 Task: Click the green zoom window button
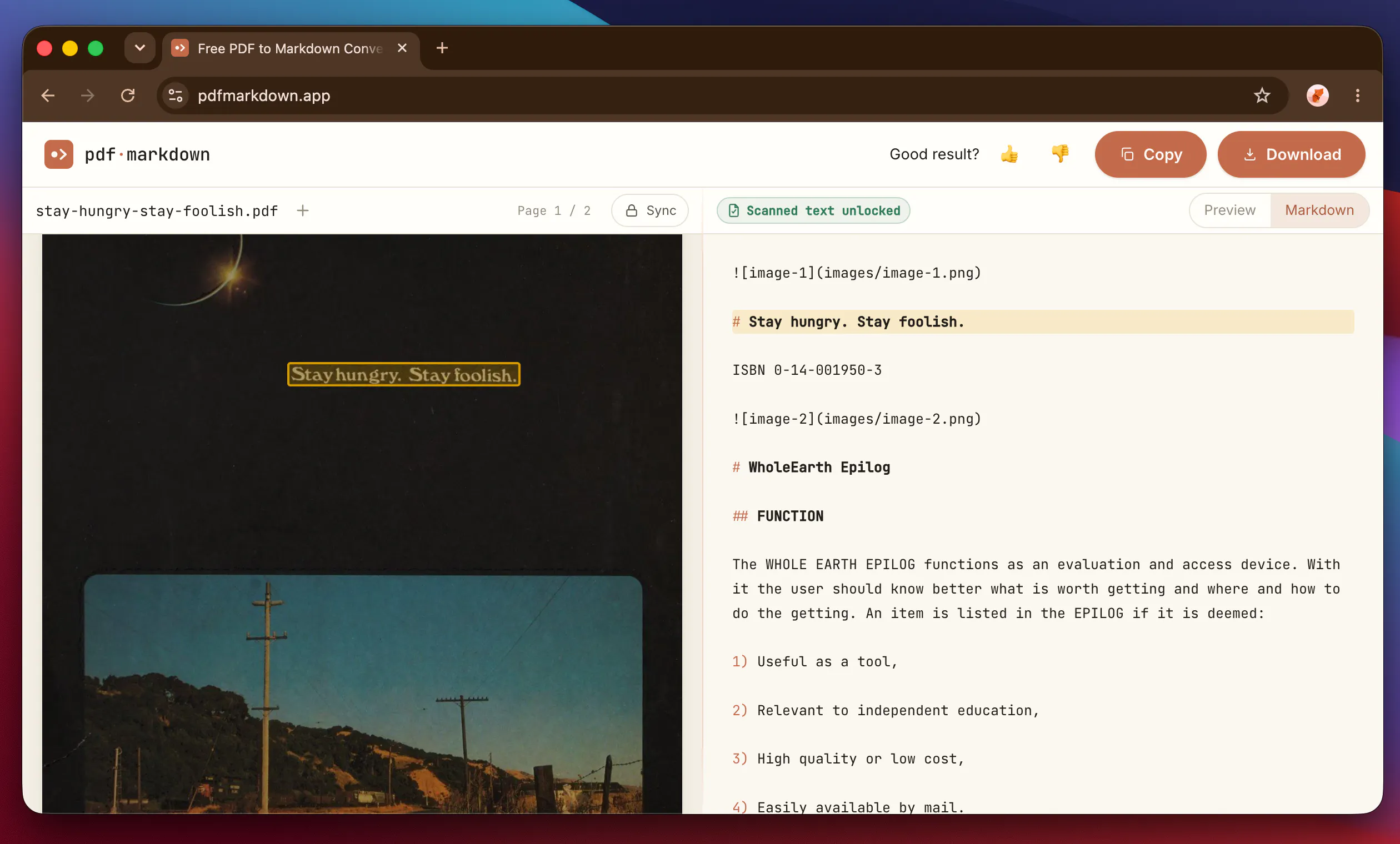click(96, 48)
